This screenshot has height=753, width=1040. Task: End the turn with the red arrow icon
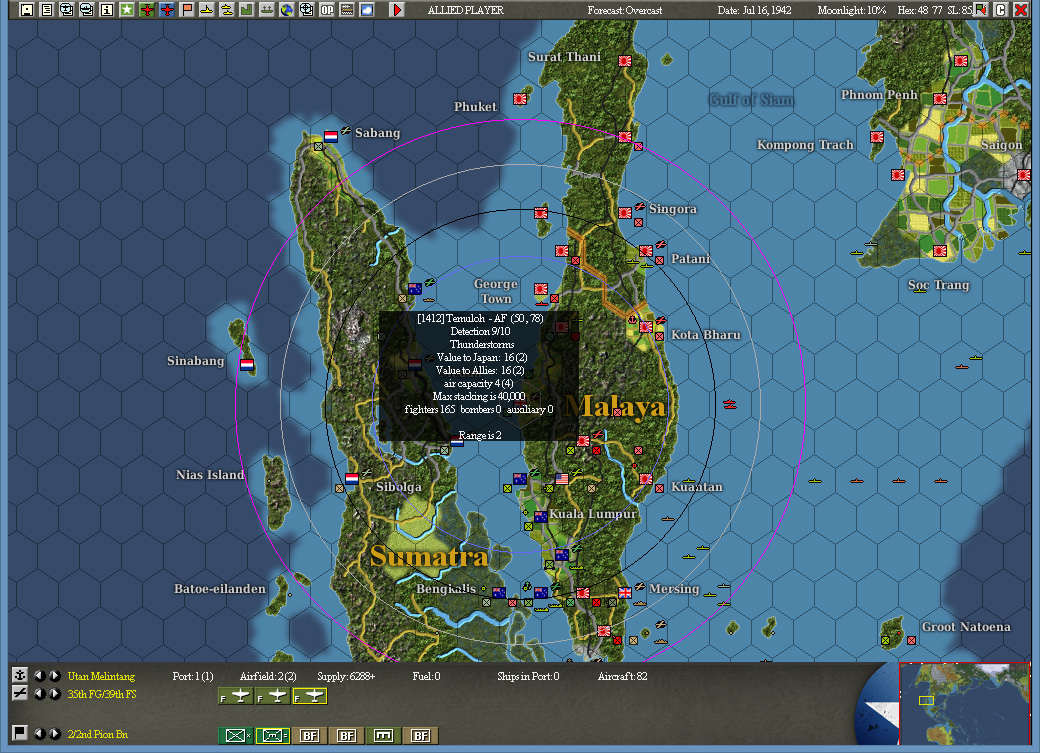(395, 13)
